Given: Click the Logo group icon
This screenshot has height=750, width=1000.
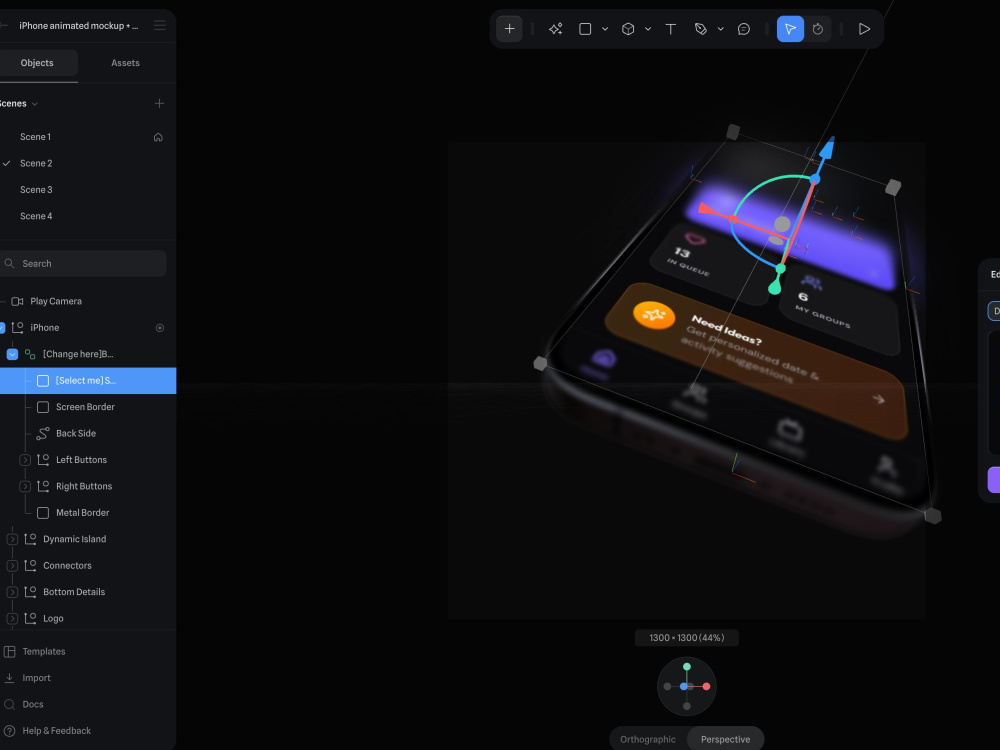Looking at the screenshot, I should [x=30, y=618].
